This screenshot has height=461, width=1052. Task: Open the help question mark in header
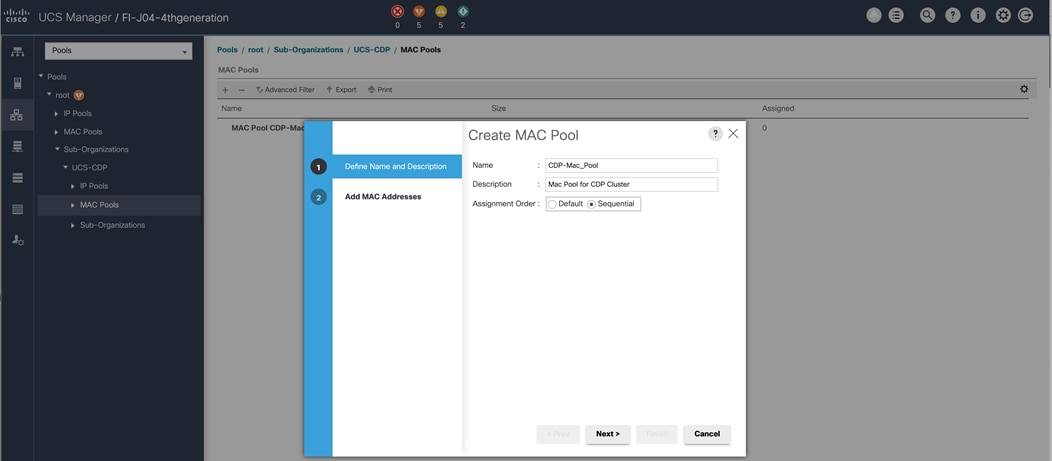[x=953, y=15]
